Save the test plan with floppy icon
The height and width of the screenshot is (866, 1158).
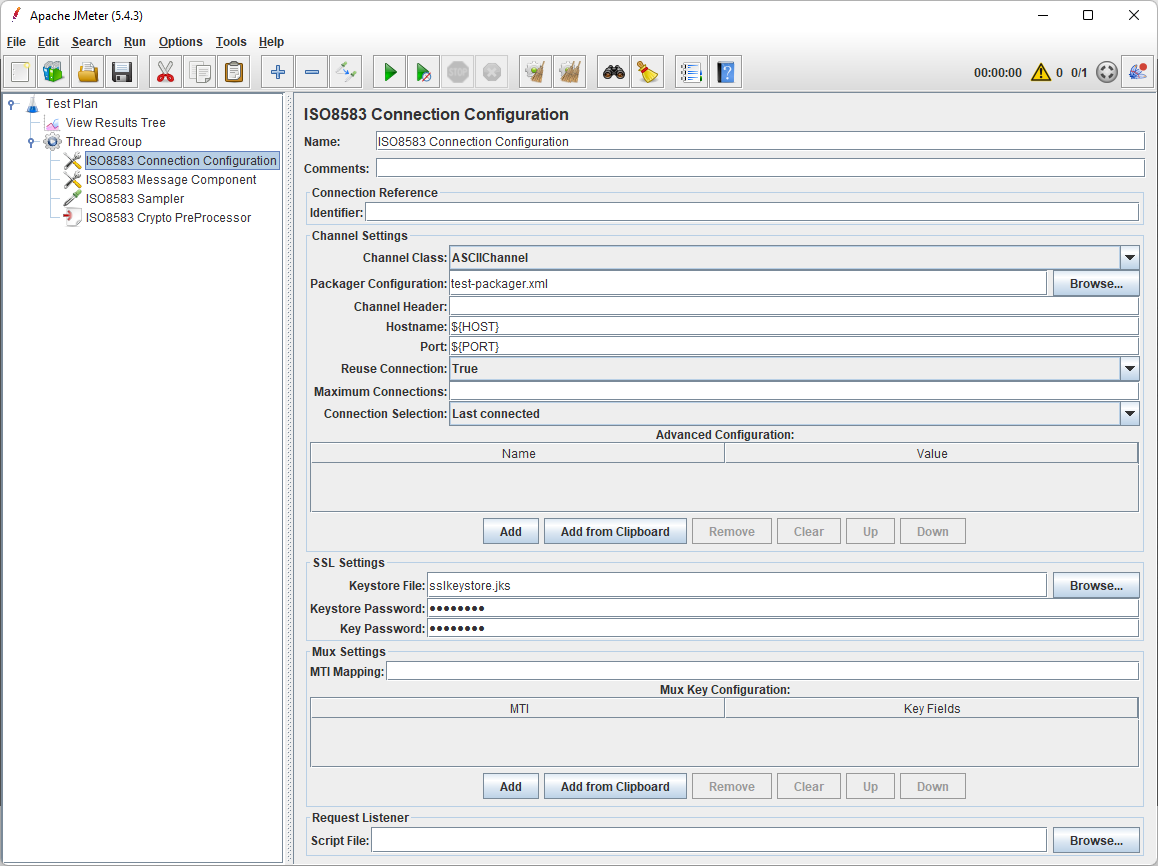coord(122,72)
